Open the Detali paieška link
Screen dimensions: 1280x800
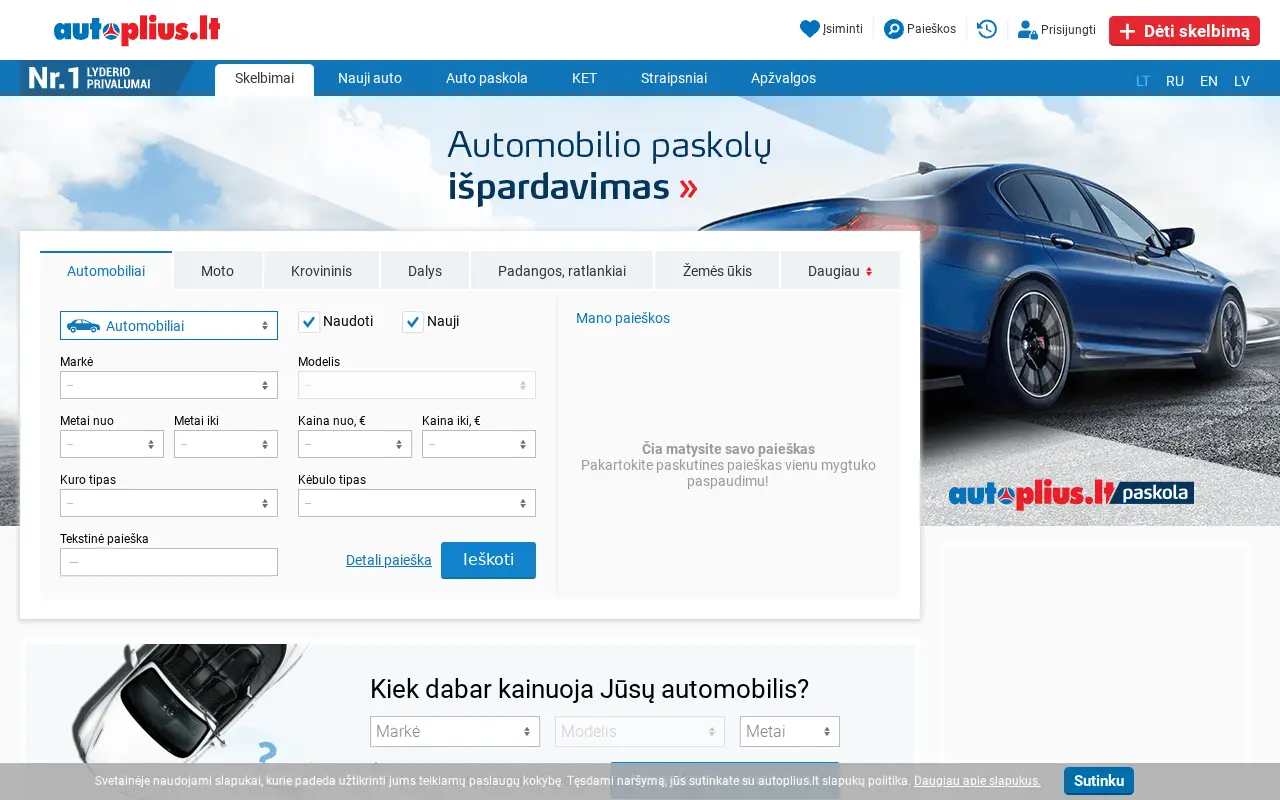[x=389, y=560]
